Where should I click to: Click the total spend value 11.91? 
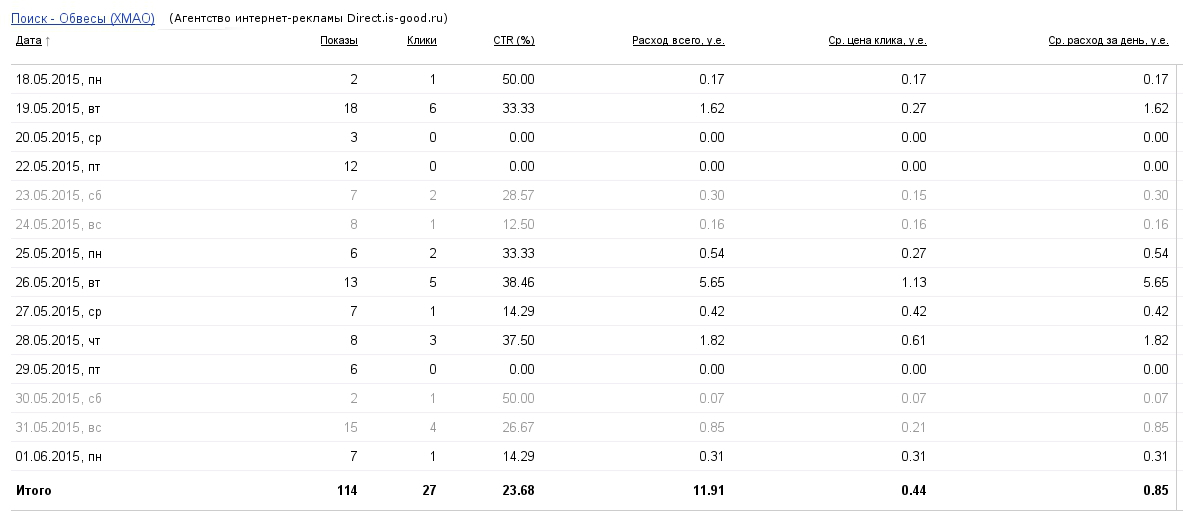pyautogui.click(x=708, y=491)
